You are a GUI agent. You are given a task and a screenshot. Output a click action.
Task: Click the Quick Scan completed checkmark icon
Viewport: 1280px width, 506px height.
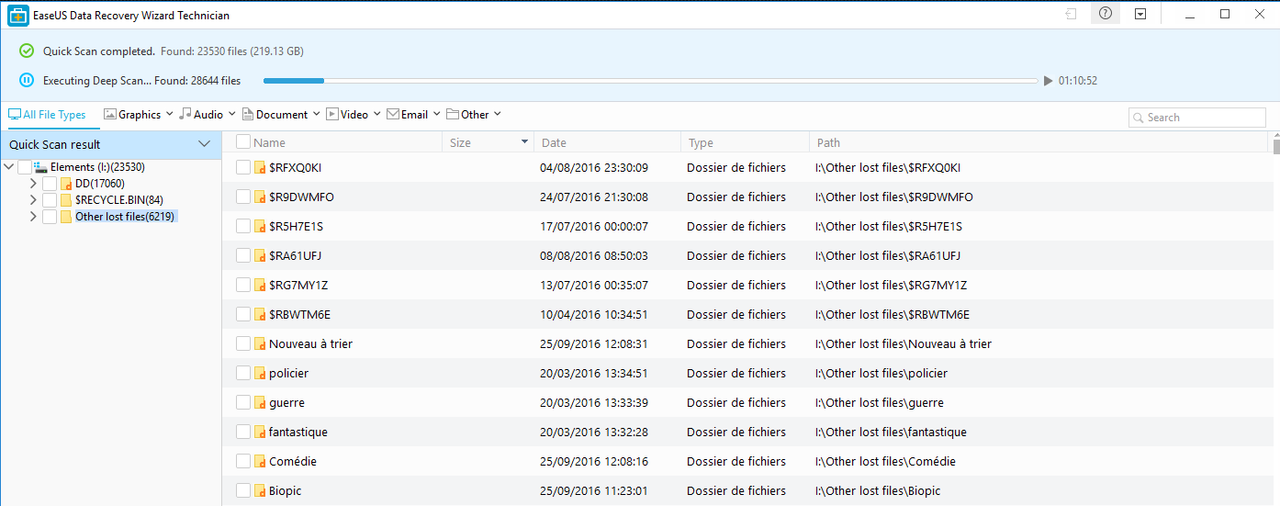click(x=26, y=51)
